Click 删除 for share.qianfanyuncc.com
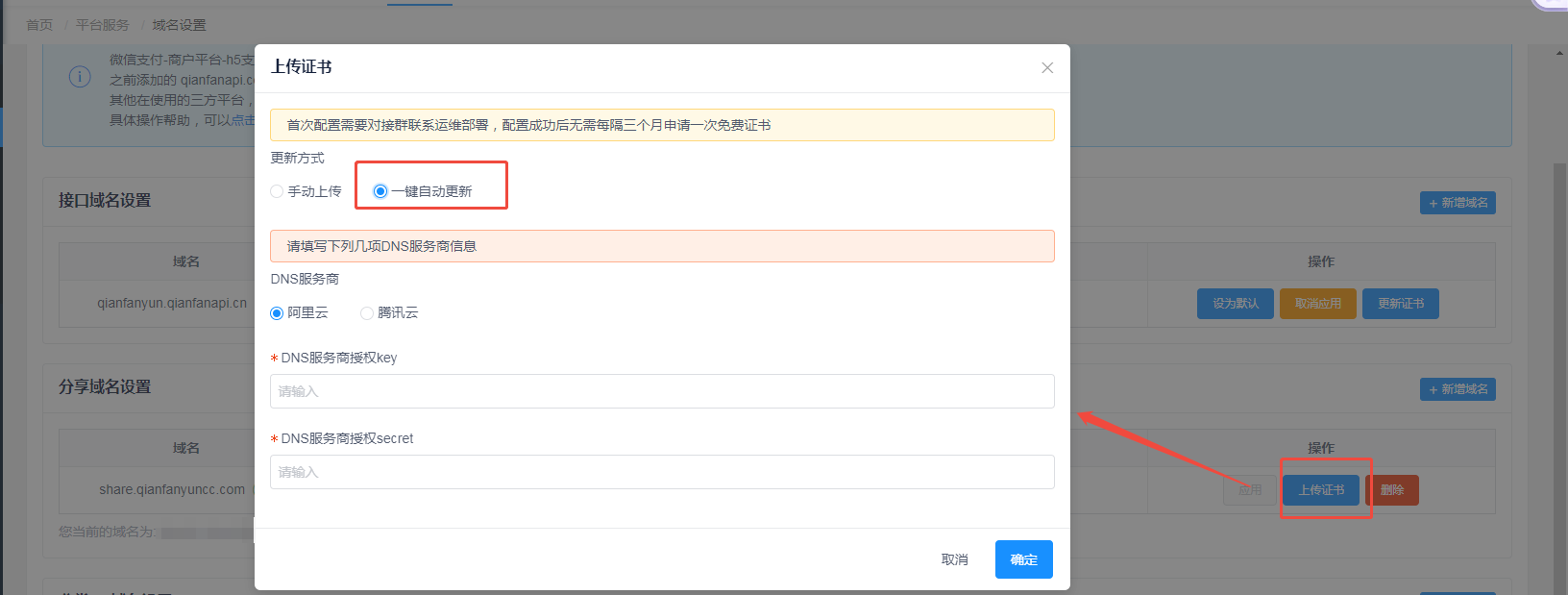The width and height of the screenshot is (1568, 595). click(x=1392, y=490)
